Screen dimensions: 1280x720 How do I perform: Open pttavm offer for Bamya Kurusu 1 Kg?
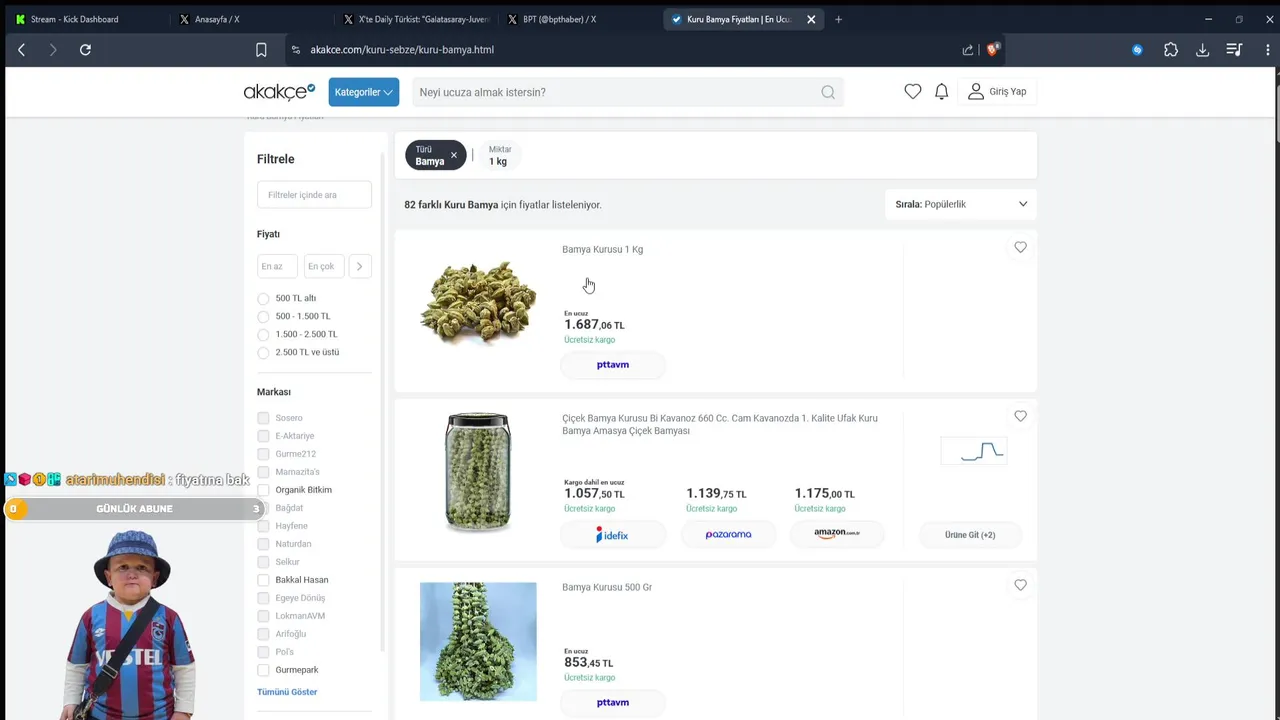613,365
